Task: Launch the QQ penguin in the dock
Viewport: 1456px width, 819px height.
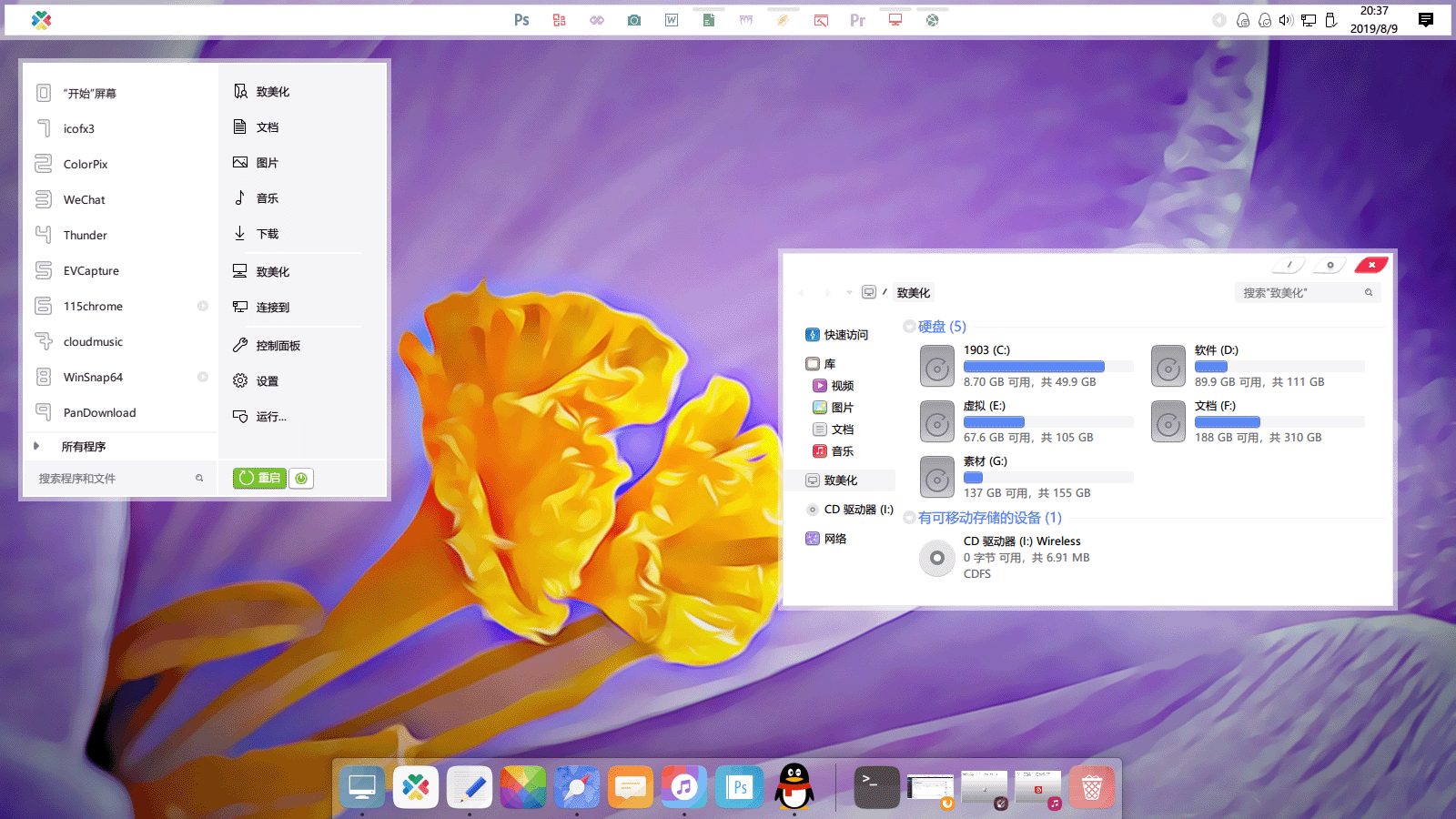Action: 794,787
